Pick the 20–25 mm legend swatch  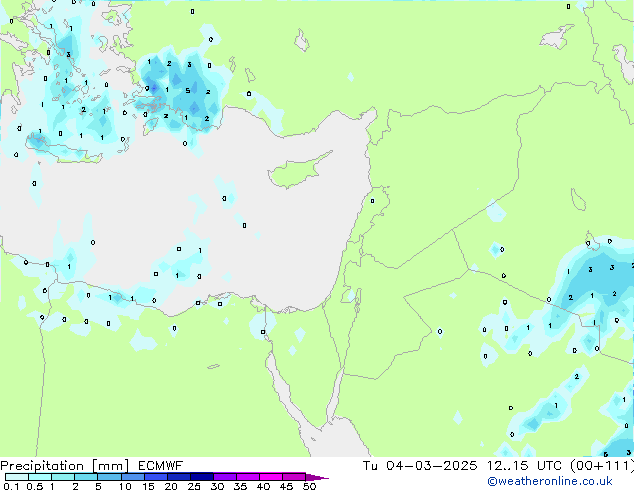pyautogui.click(x=179, y=477)
